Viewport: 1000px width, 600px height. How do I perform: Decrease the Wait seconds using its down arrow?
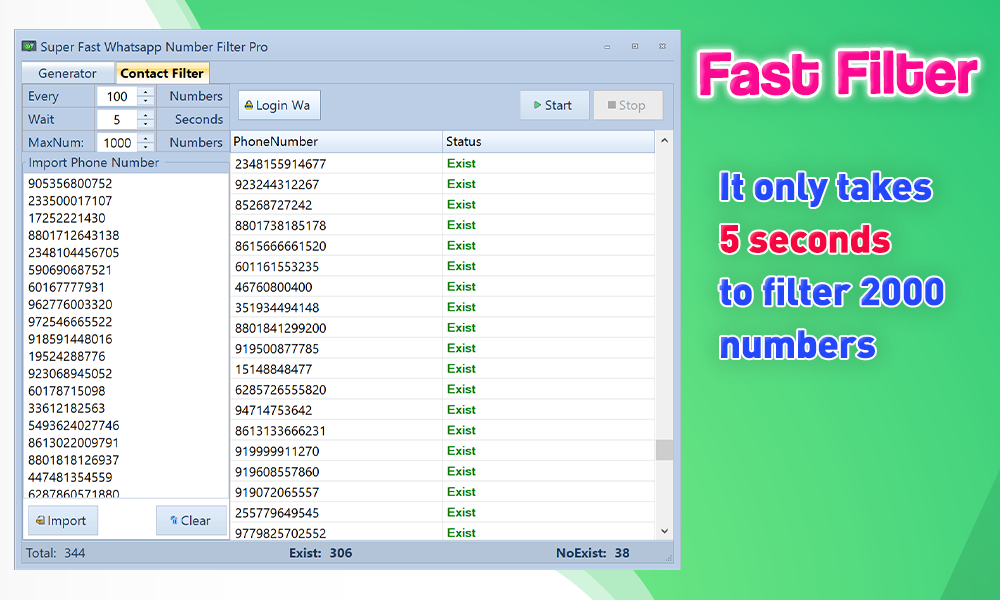coord(147,123)
